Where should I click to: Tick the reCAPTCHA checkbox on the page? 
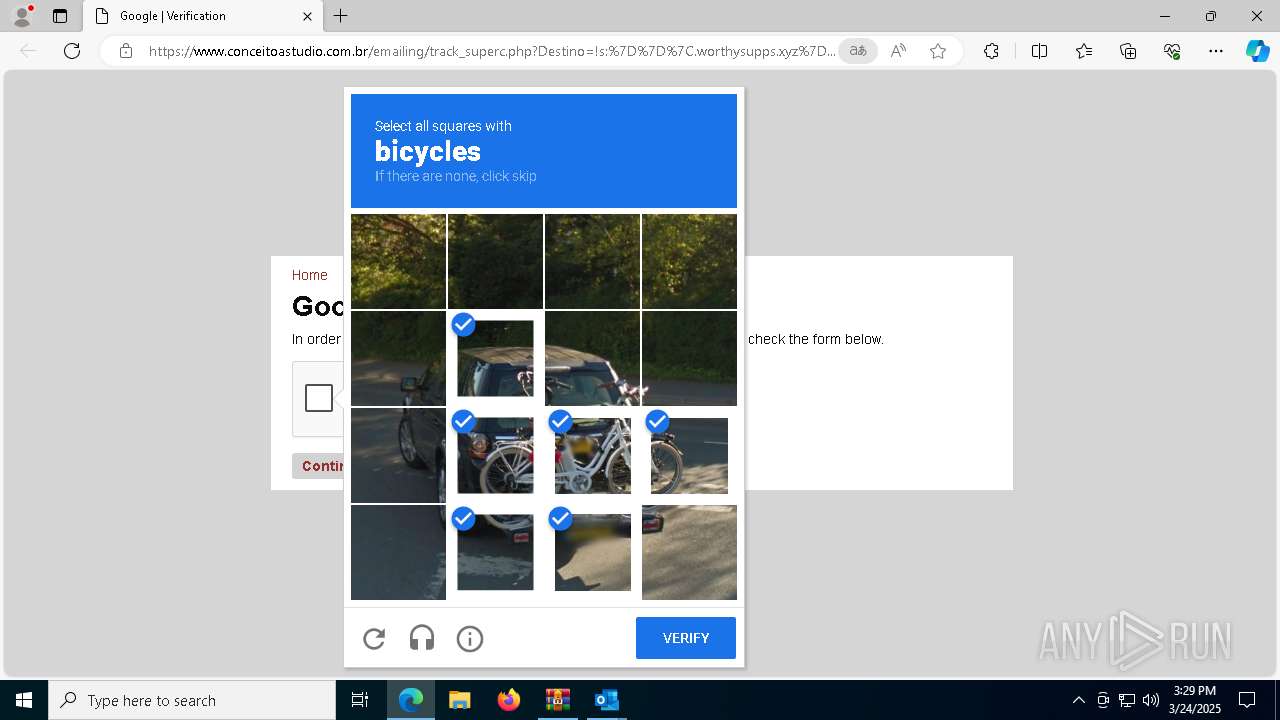[x=319, y=398]
